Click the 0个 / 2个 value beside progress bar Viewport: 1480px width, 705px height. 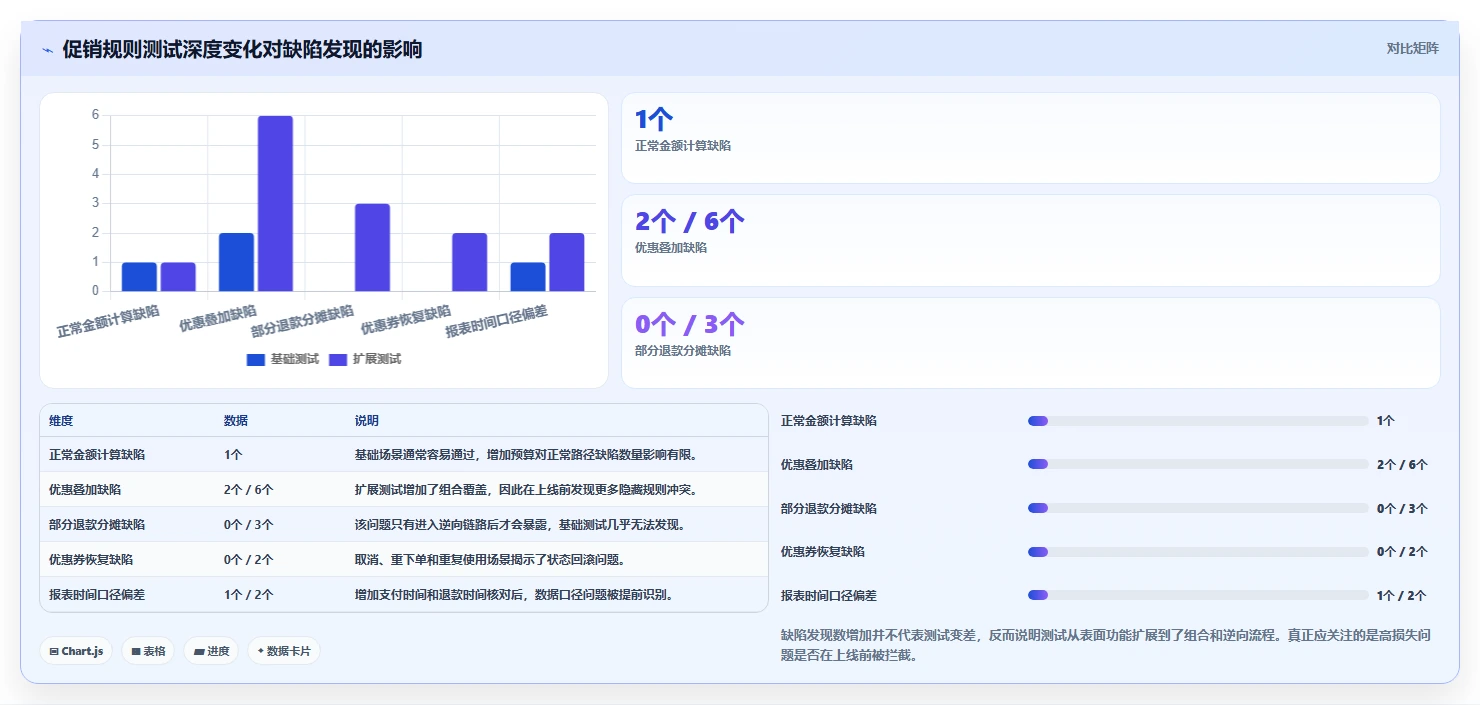click(1402, 552)
